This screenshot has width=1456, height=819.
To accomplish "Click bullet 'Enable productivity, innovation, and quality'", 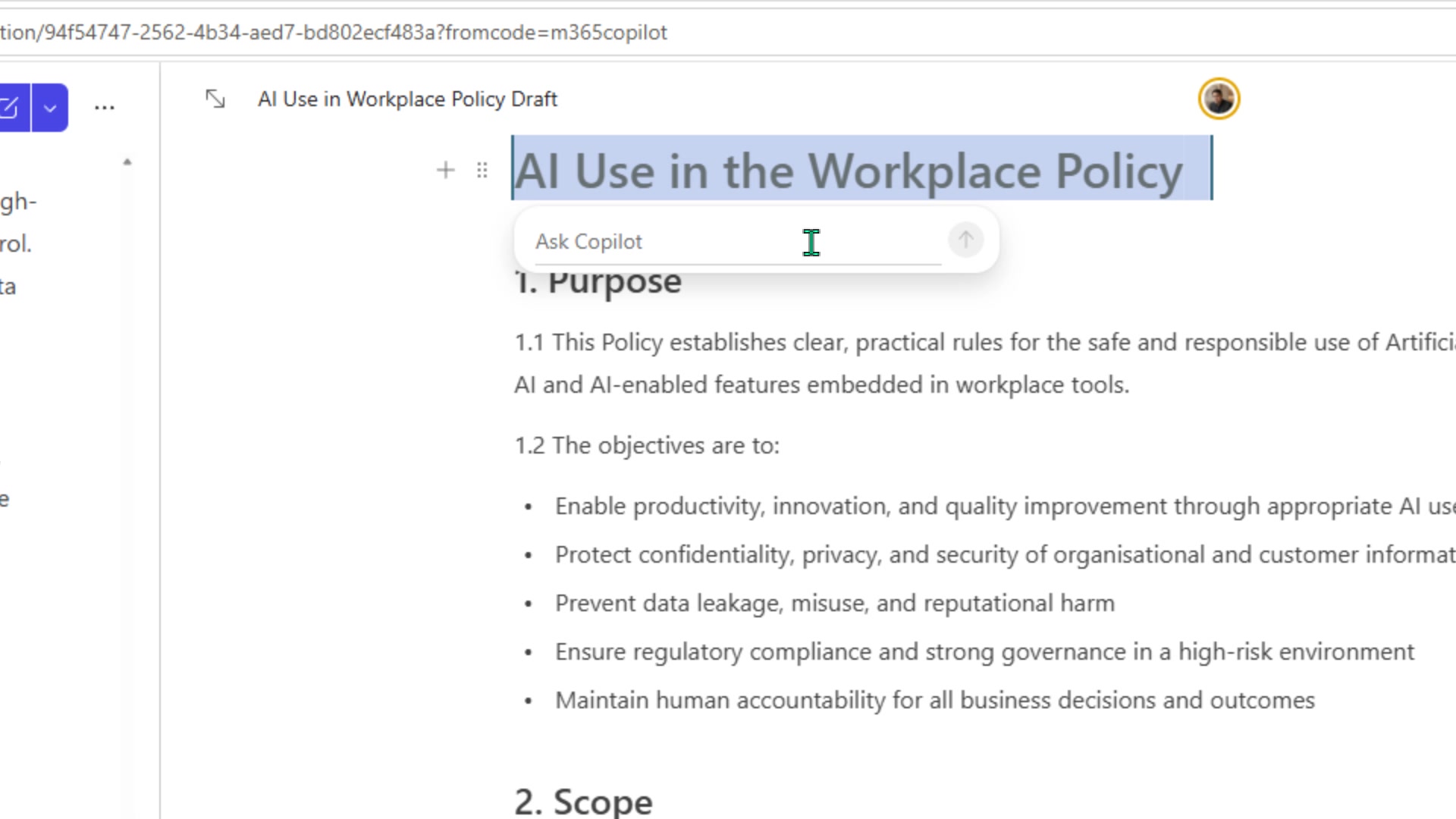I will [x=1005, y=506].
